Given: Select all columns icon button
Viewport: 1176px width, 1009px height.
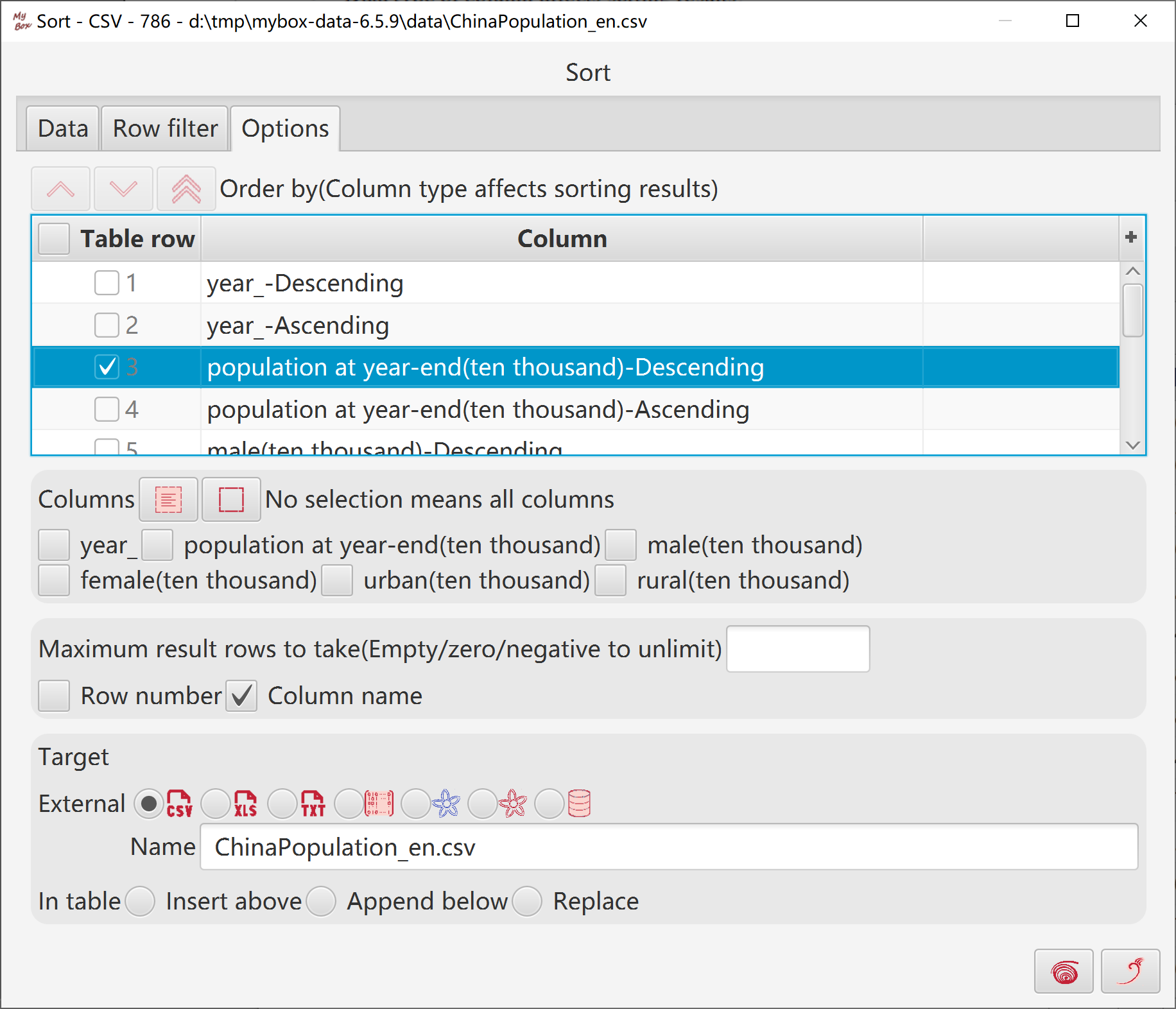Looking at the screenshot, I should coord(168,499).
